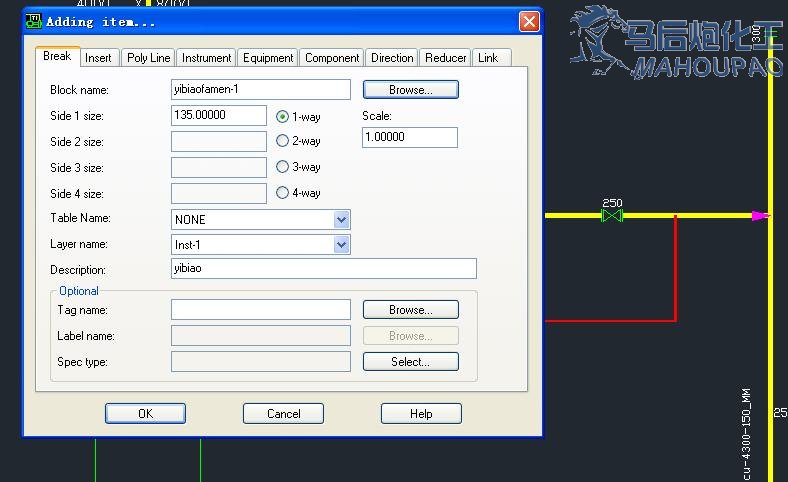The width and height of the screenshot is (788, 482).
Task: Click the Side 1 size input field
Action: [x=219, y=115]
